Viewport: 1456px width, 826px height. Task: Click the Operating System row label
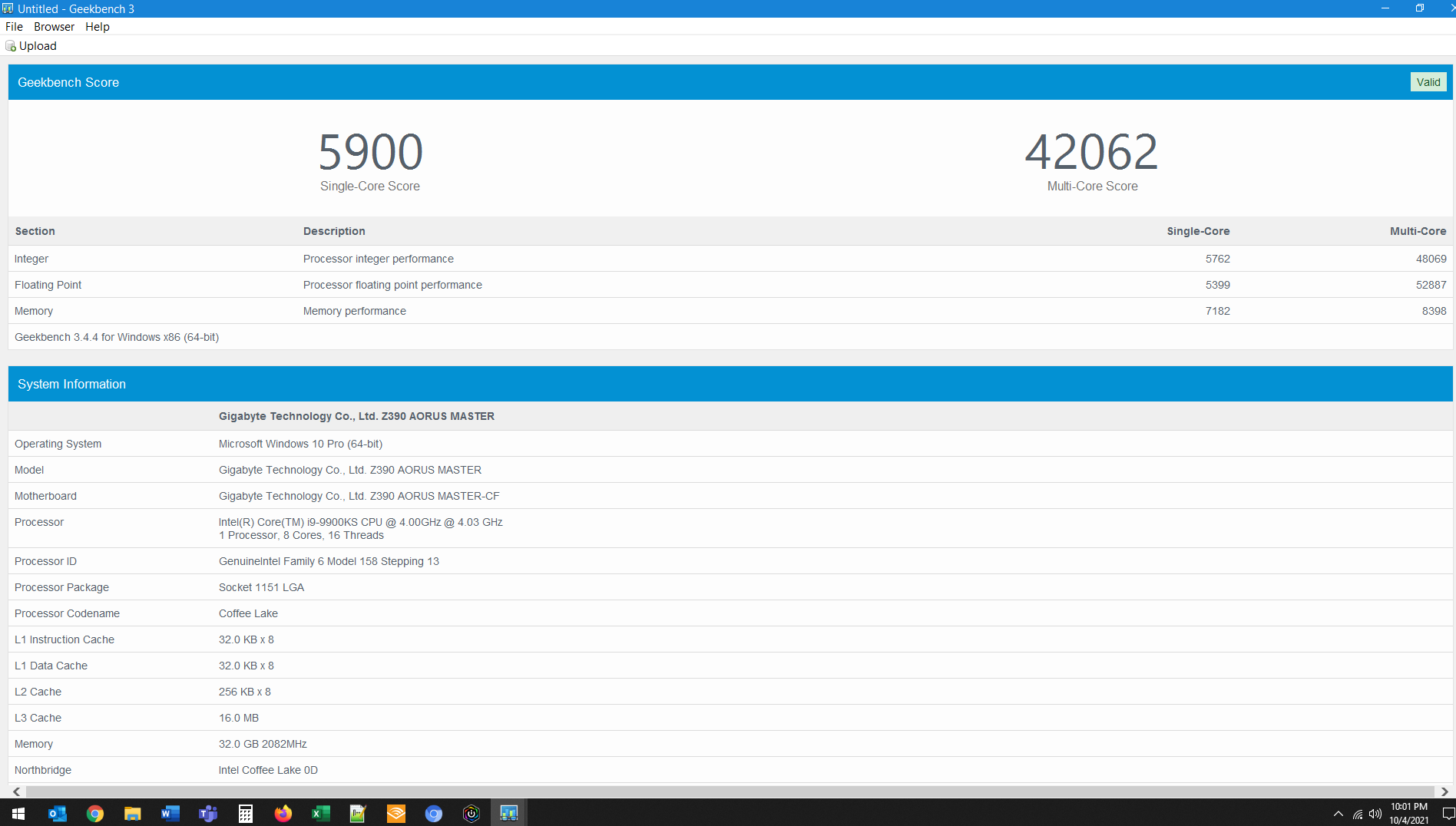(58, 444)
